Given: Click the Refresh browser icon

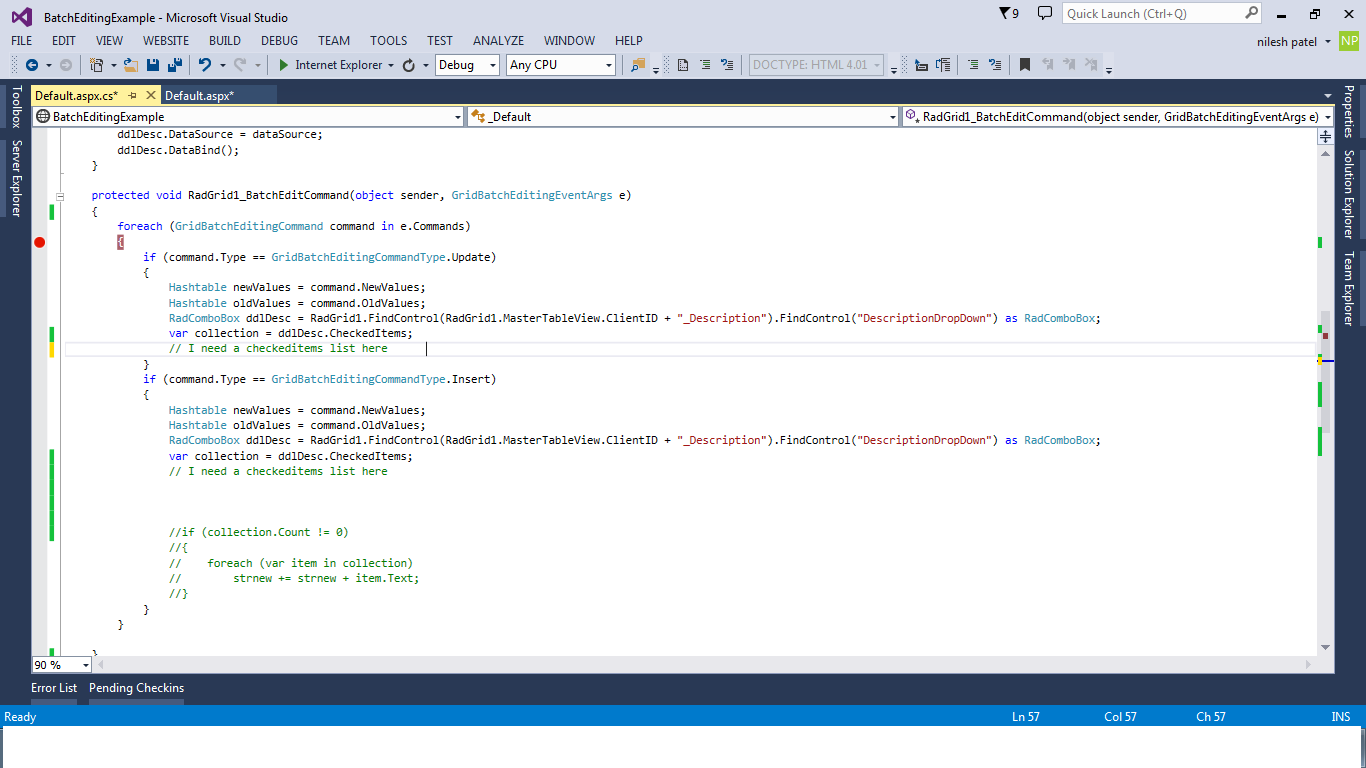Looking at the screenshot, I should pyautogui.click(x=409, y=65).
